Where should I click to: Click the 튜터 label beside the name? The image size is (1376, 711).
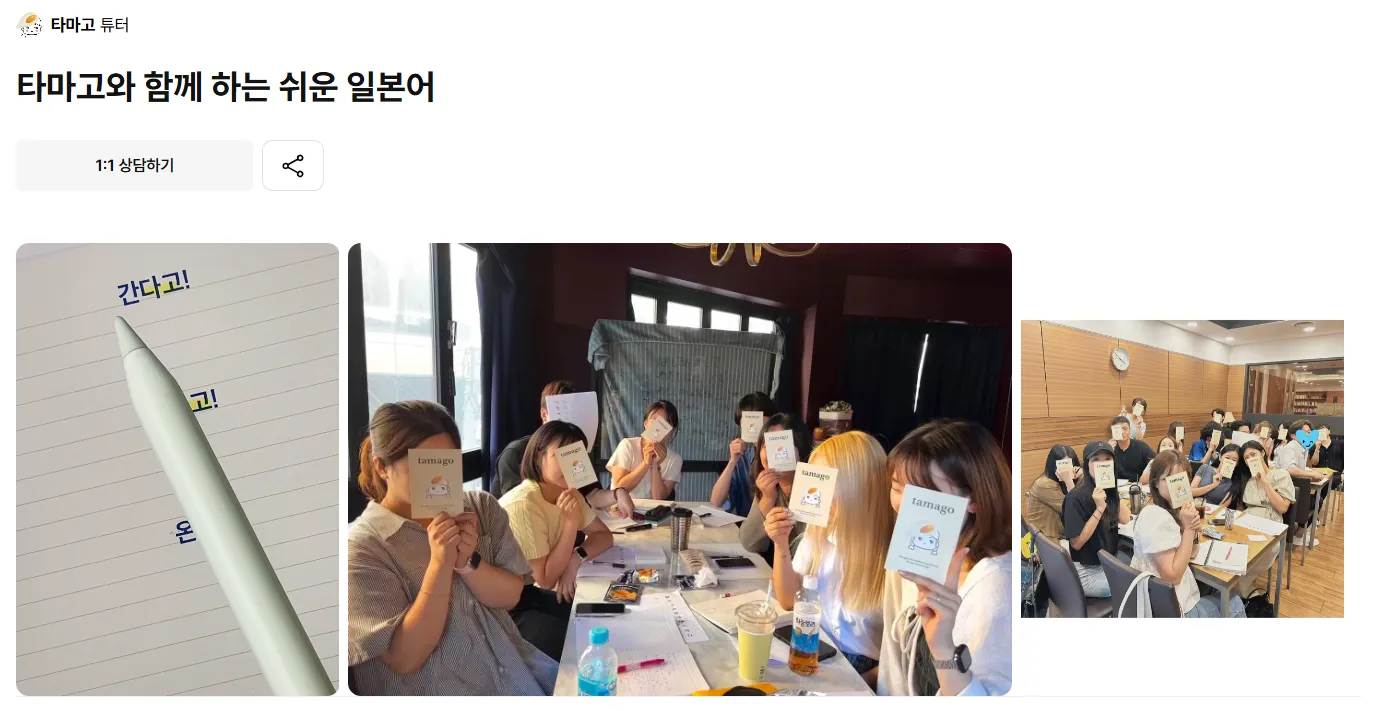click(114, 25)
